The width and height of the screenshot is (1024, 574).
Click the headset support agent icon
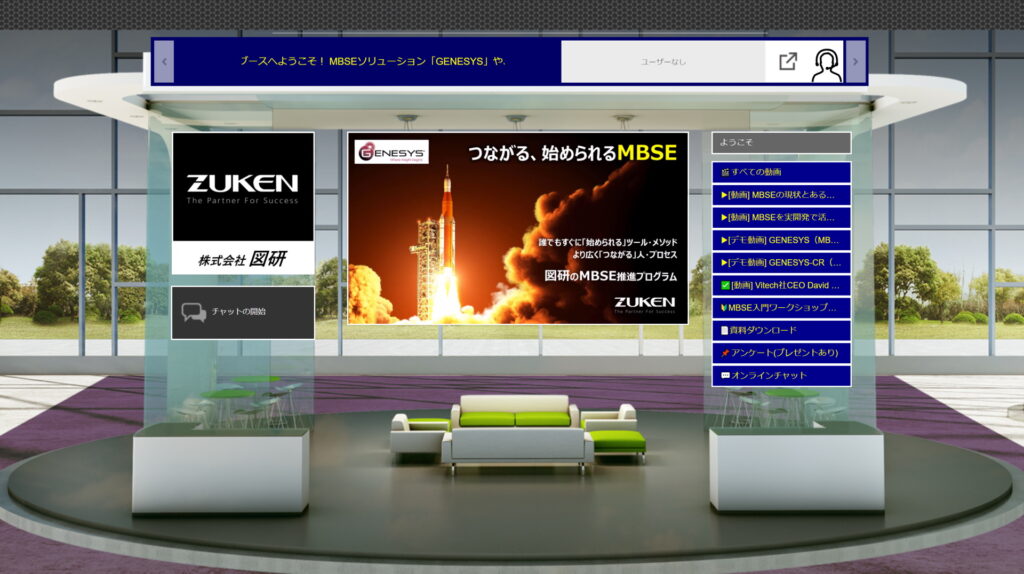click(826, 65)
